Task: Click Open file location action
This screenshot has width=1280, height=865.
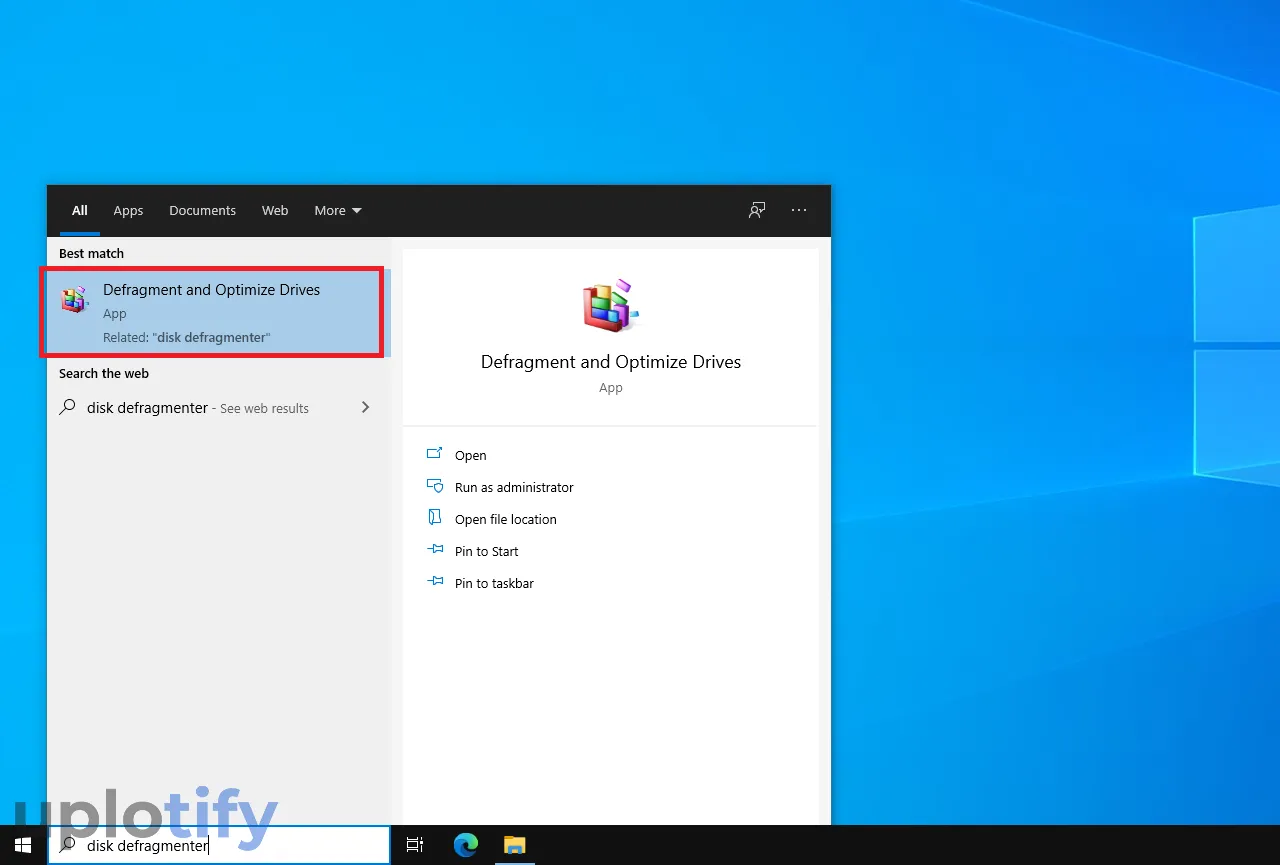Action: point(506,519)
